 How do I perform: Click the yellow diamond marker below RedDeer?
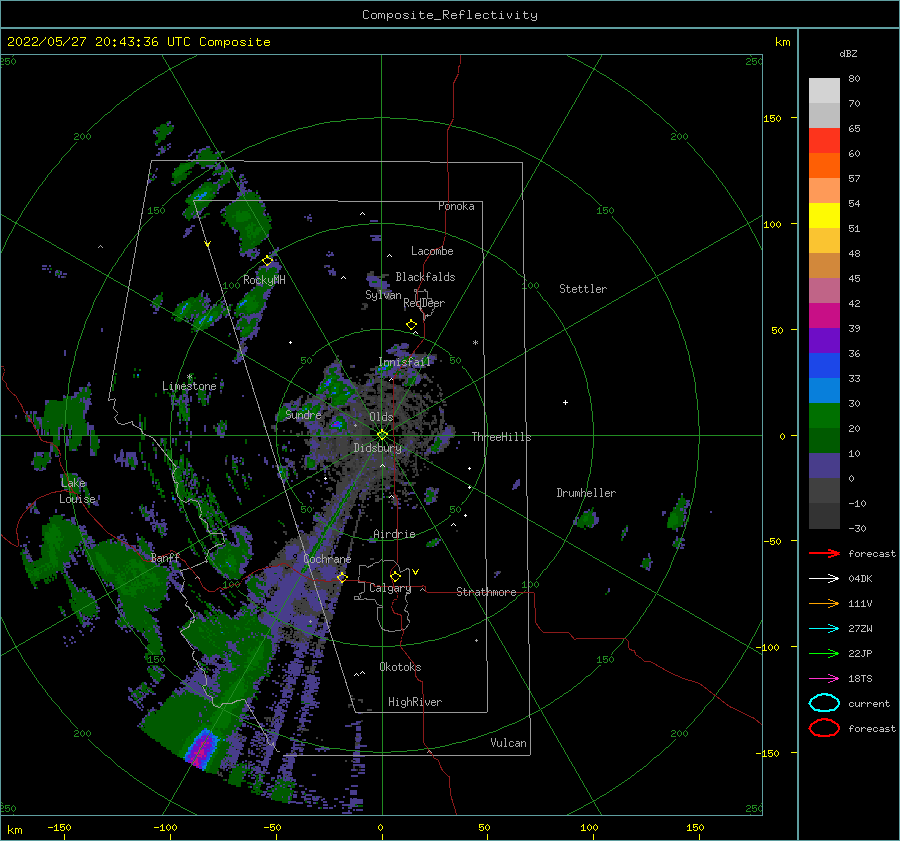pyautogui.click(x=411, y=325)
